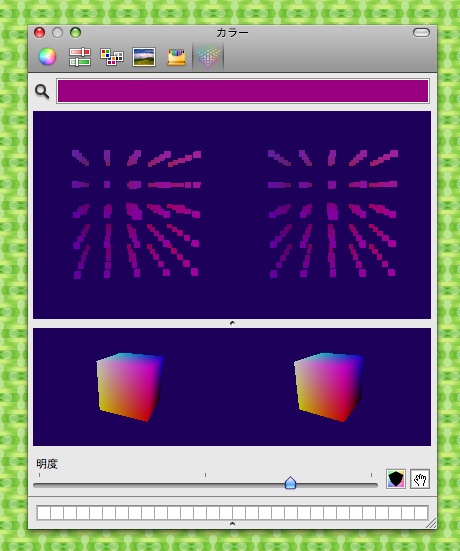
Task: Click the magnifying glass color sampler
Action: tap(42, 91)
